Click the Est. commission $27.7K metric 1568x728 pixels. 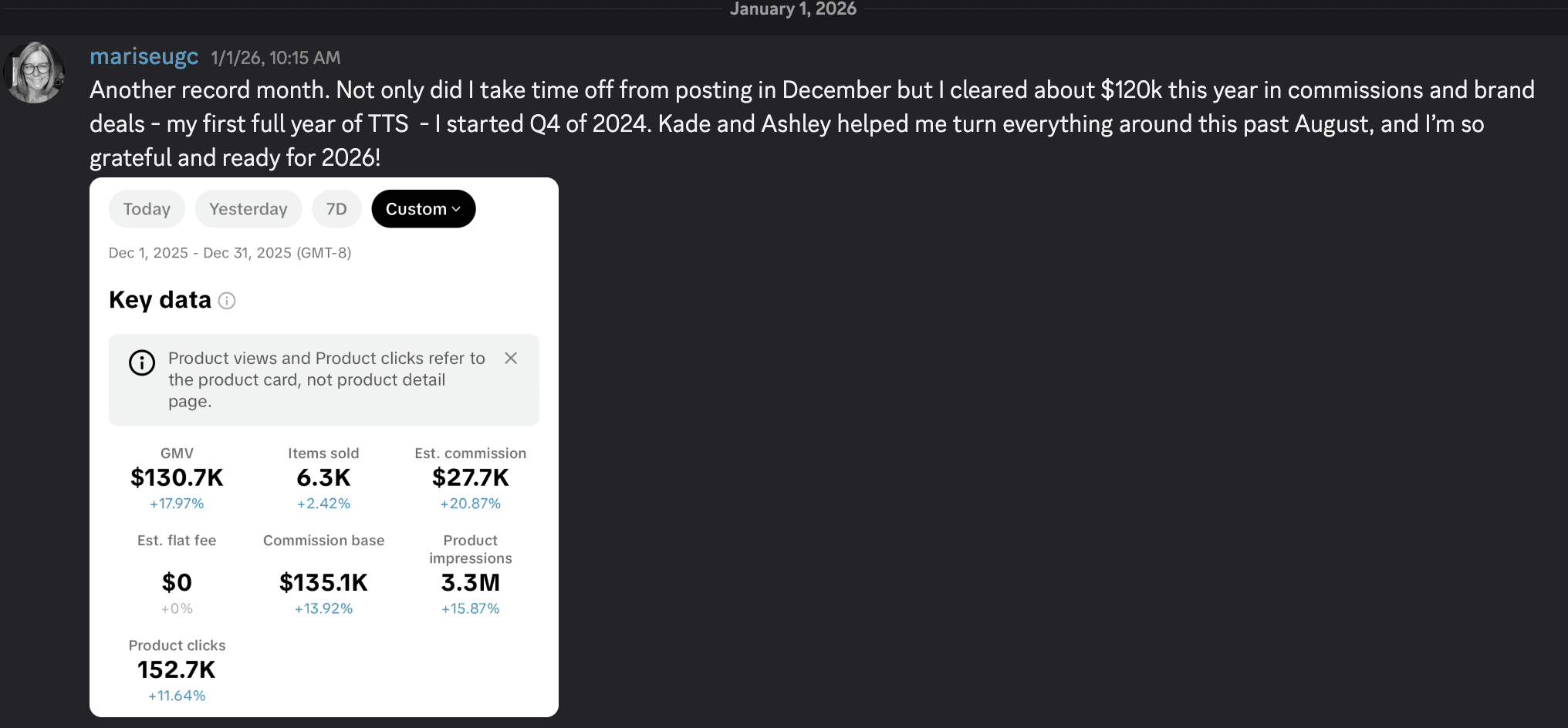tap(471, 478)
